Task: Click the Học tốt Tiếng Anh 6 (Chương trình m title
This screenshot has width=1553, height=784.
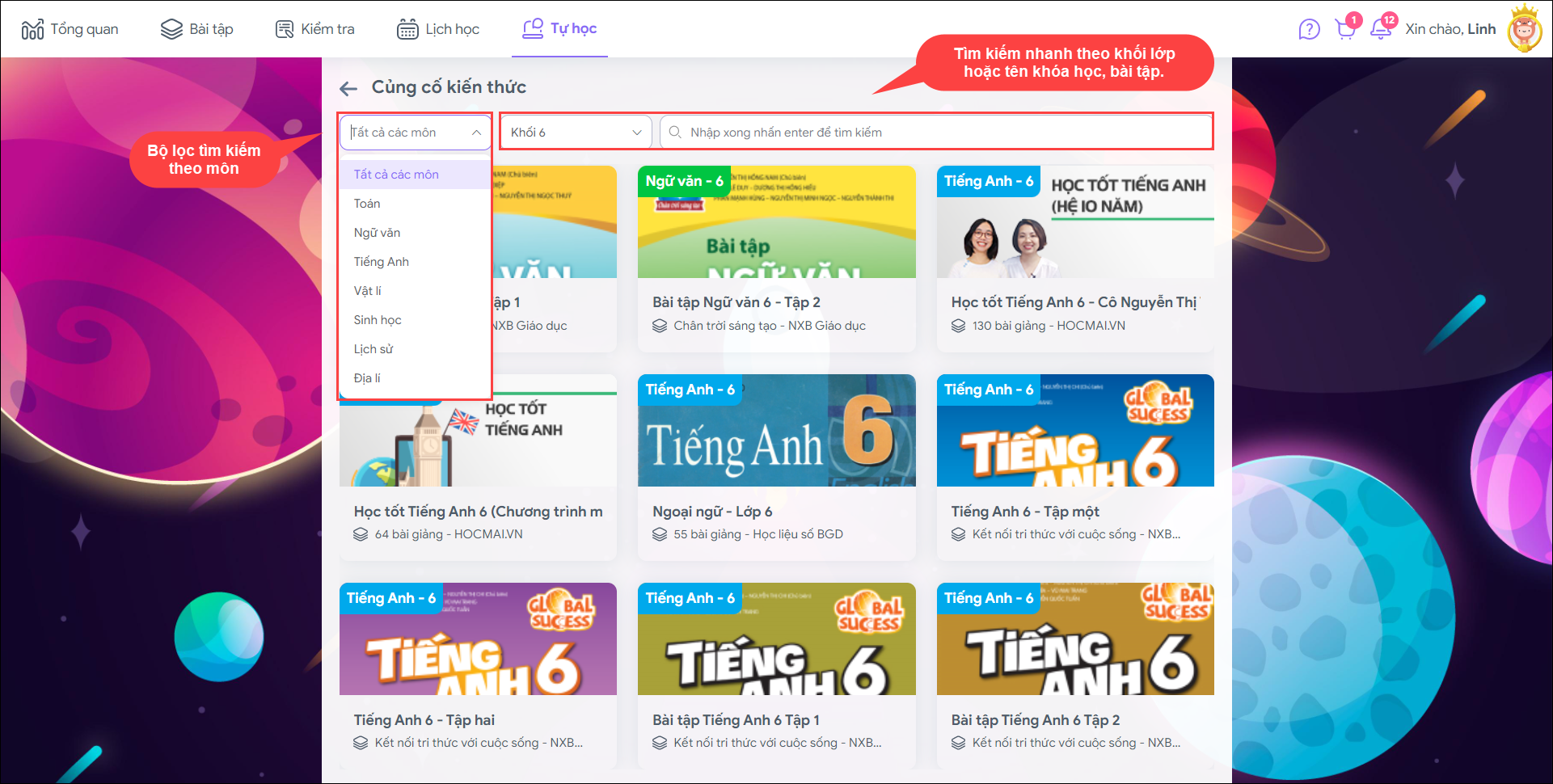Action: click(478, 512)
